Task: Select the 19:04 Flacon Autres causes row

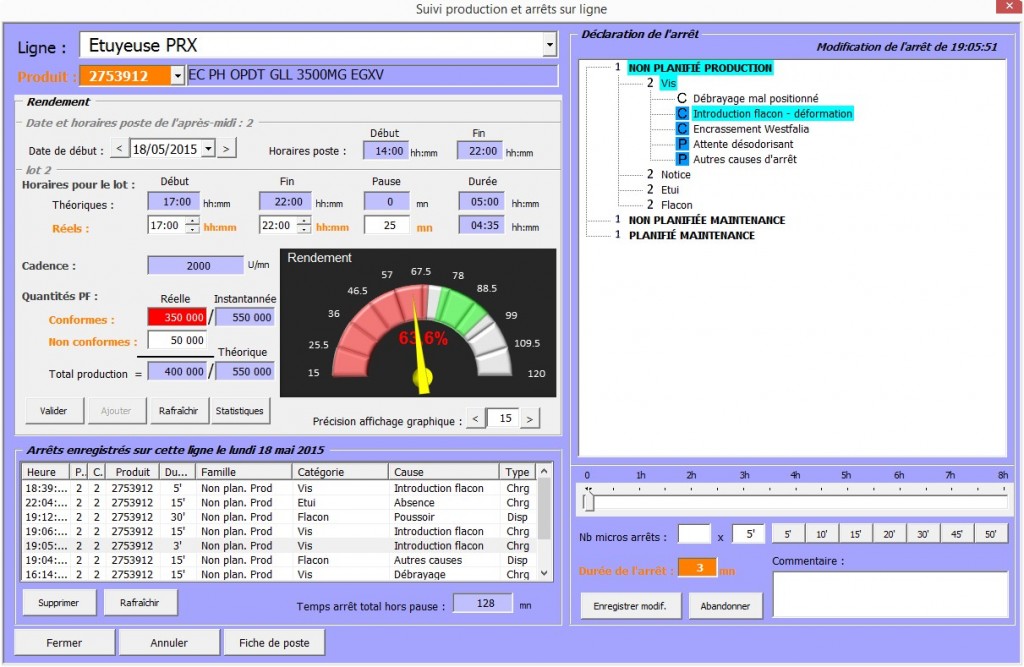Action: pyautogui.click(x=280, y=560)
